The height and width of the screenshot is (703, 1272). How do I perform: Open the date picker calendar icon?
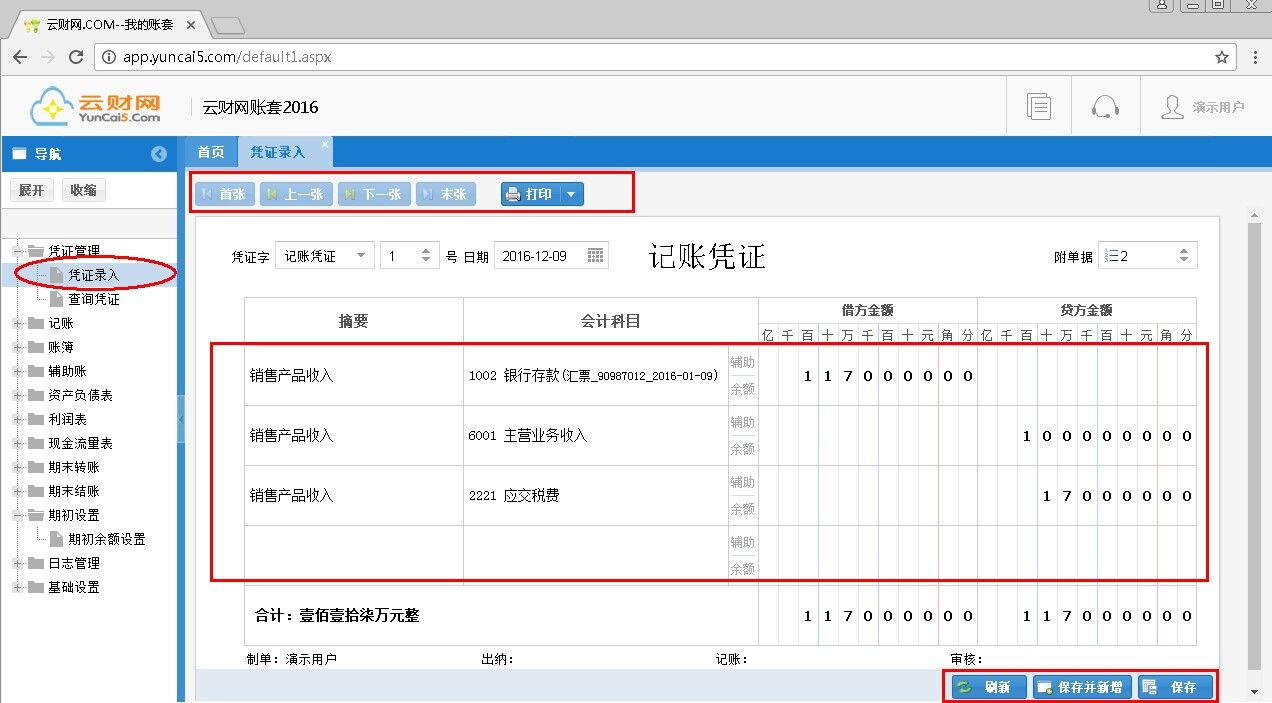(x=596, y=255)
